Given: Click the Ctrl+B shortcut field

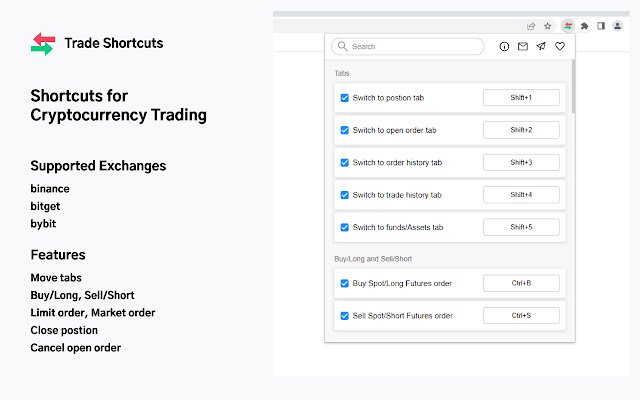Looking at the screenshot, I should [x=521, y=283].
